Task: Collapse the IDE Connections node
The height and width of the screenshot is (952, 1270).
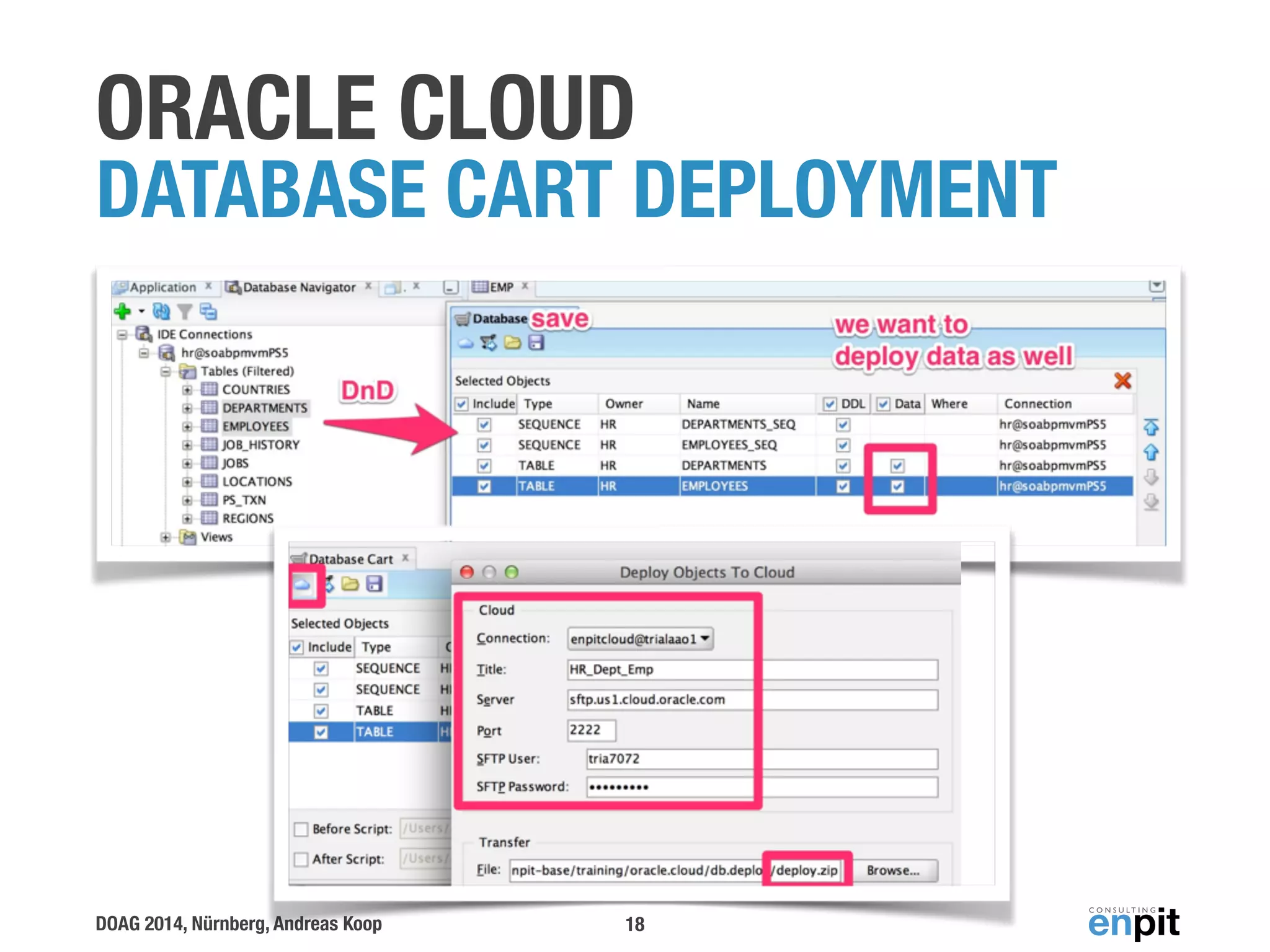Action: coord(122,335)
